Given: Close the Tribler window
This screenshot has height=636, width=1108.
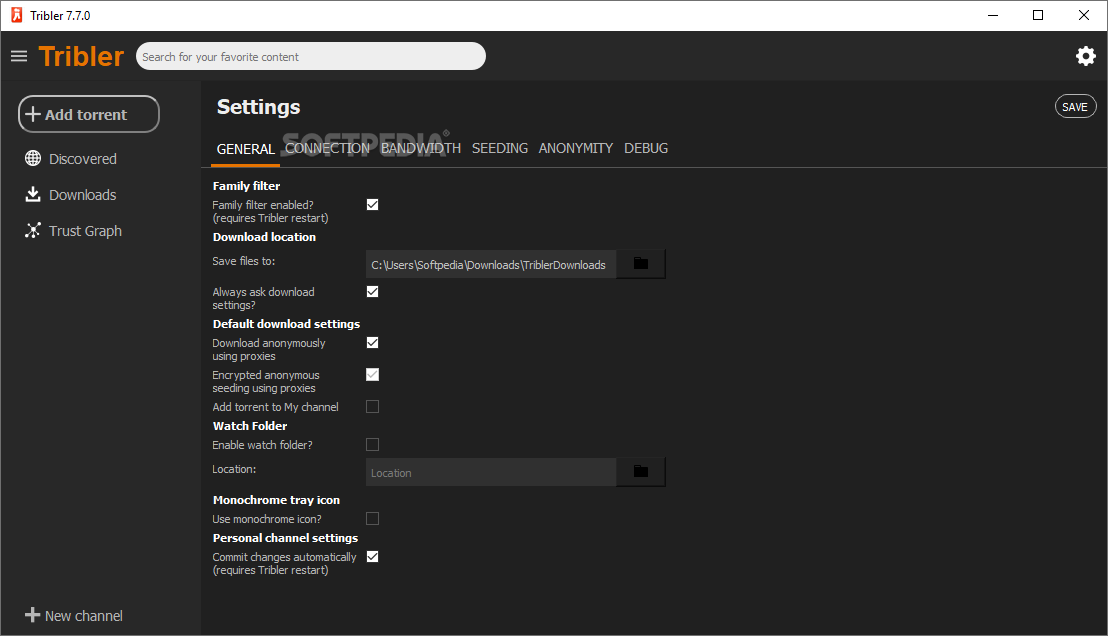Looking at the screenshot, I should pos(1084,15).
